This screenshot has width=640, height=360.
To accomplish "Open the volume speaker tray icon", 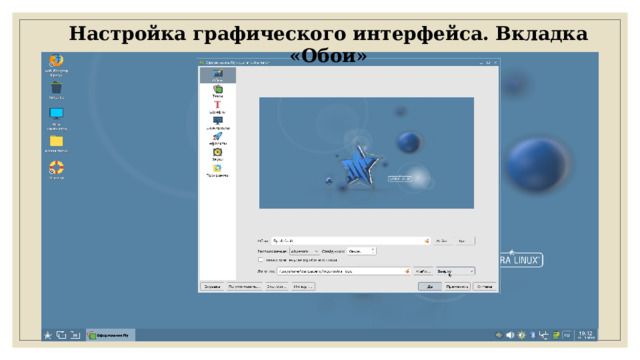I will tap(510, 335).
